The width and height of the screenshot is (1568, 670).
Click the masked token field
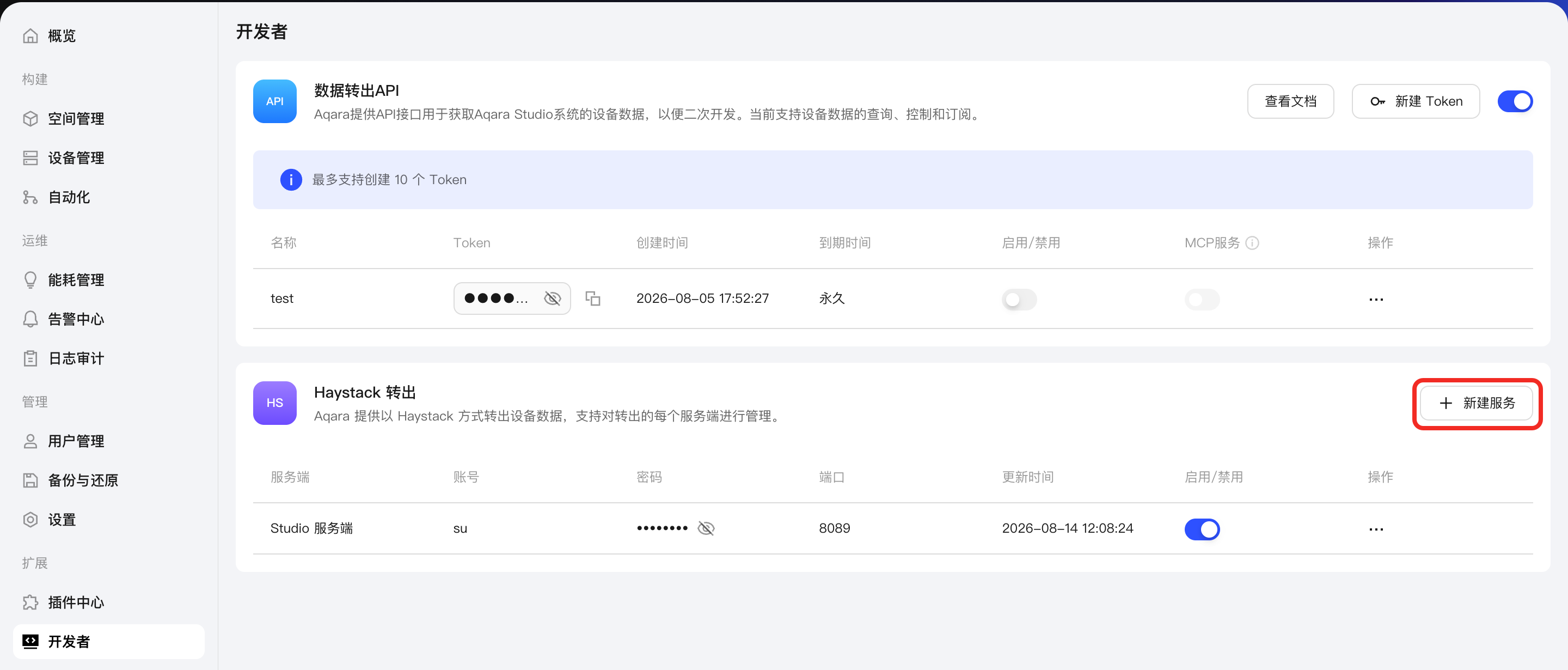[x=512, y=299]
